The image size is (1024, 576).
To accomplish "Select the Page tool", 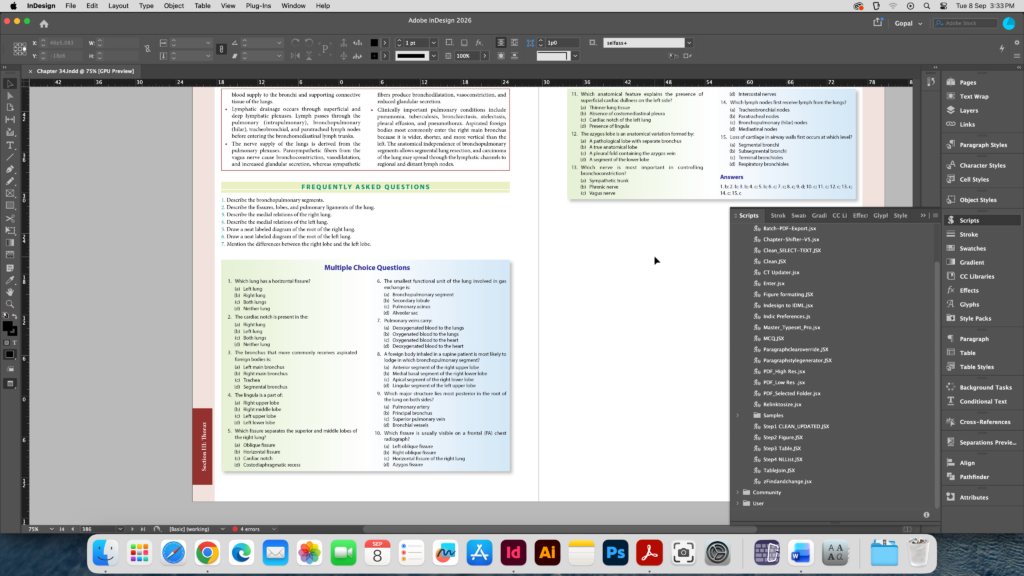I will [x=10, y=108].
